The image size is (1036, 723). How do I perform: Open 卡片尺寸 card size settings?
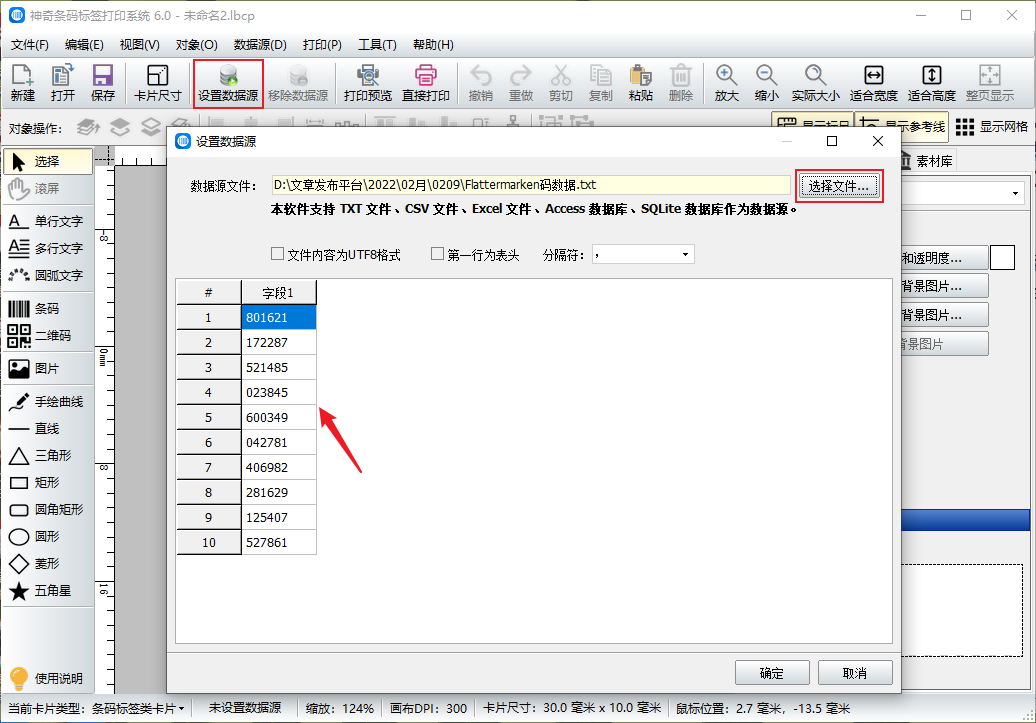[157, 83]
